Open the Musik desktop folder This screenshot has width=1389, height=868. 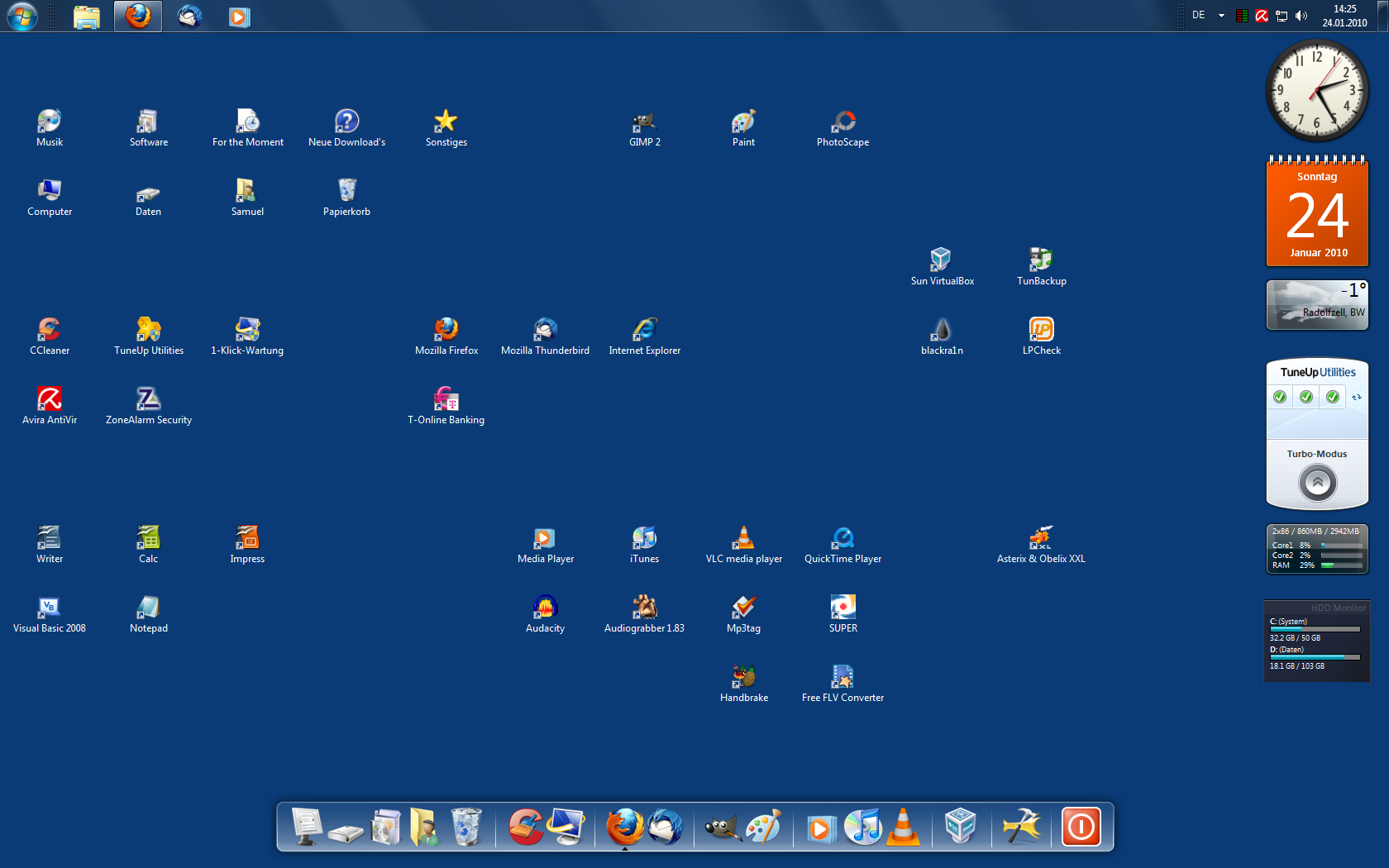50,128
